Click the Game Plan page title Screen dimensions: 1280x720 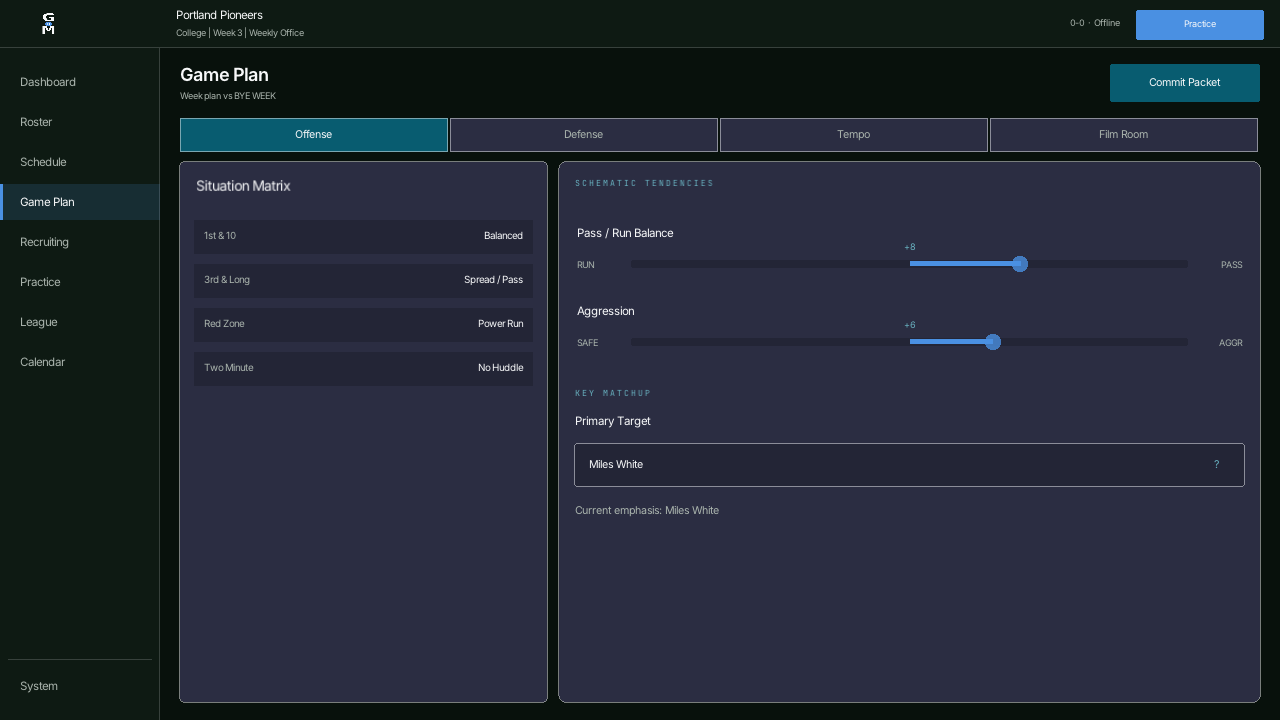(x=224, y=75)
